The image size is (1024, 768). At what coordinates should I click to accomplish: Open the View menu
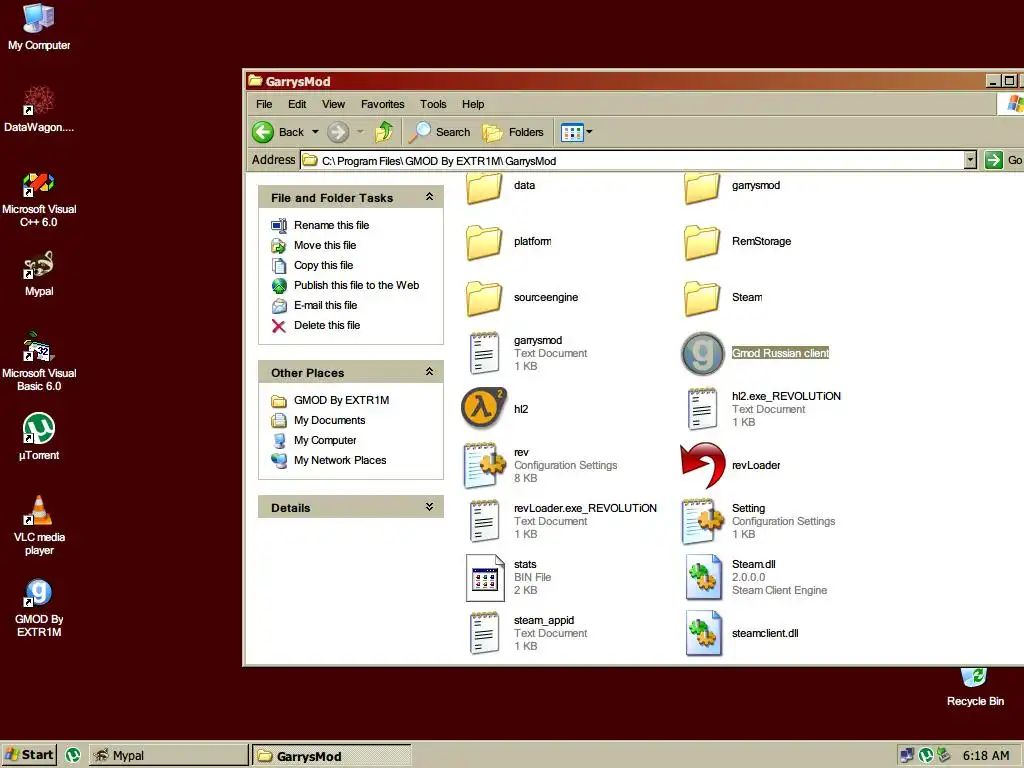coord(333,104)
